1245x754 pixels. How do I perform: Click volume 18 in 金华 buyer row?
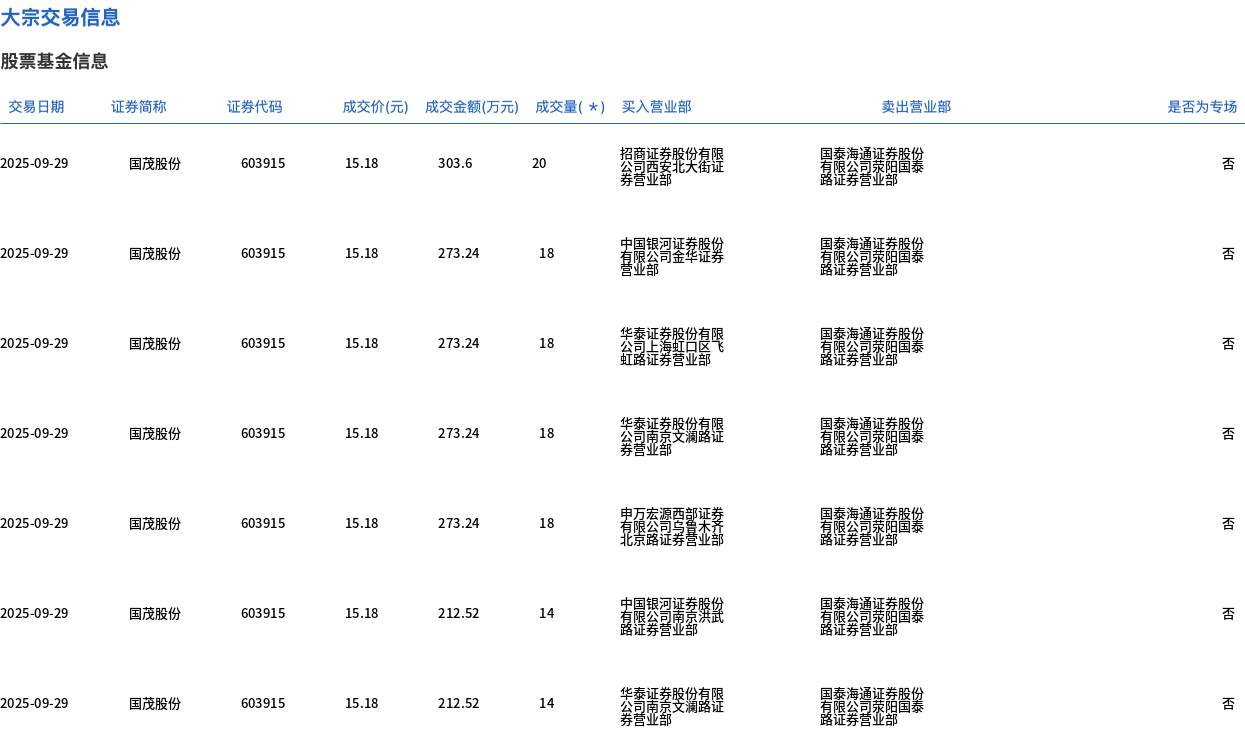(546, 253)
